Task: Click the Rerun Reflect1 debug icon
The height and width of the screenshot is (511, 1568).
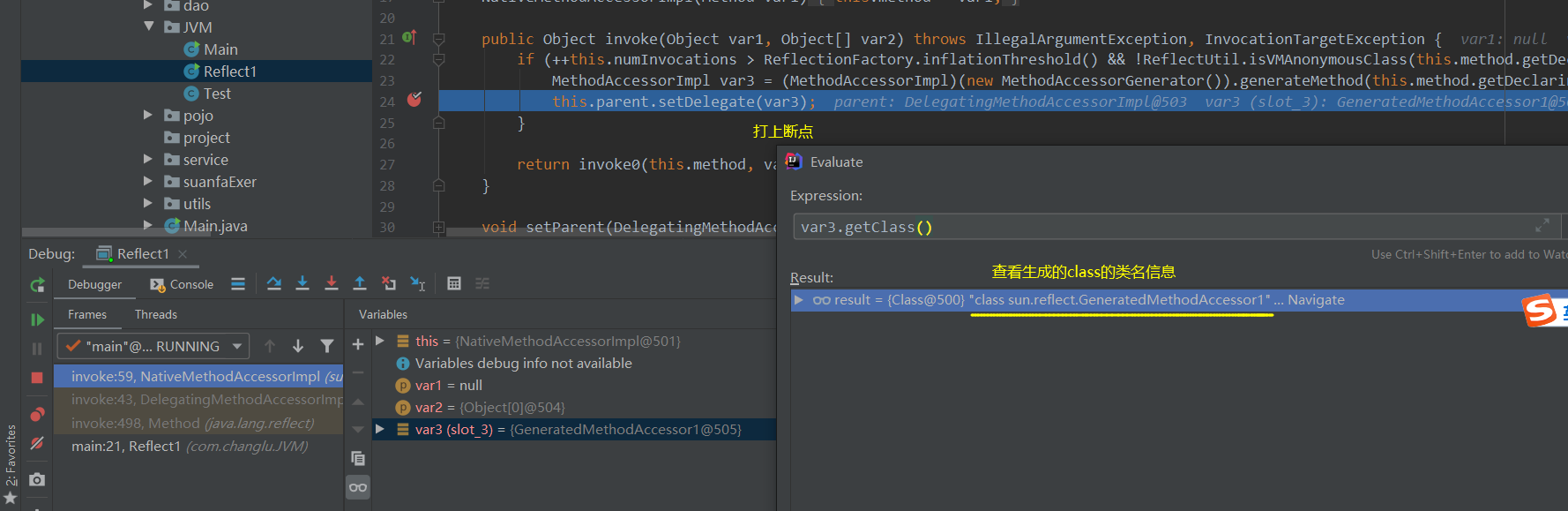Action: 37,284
